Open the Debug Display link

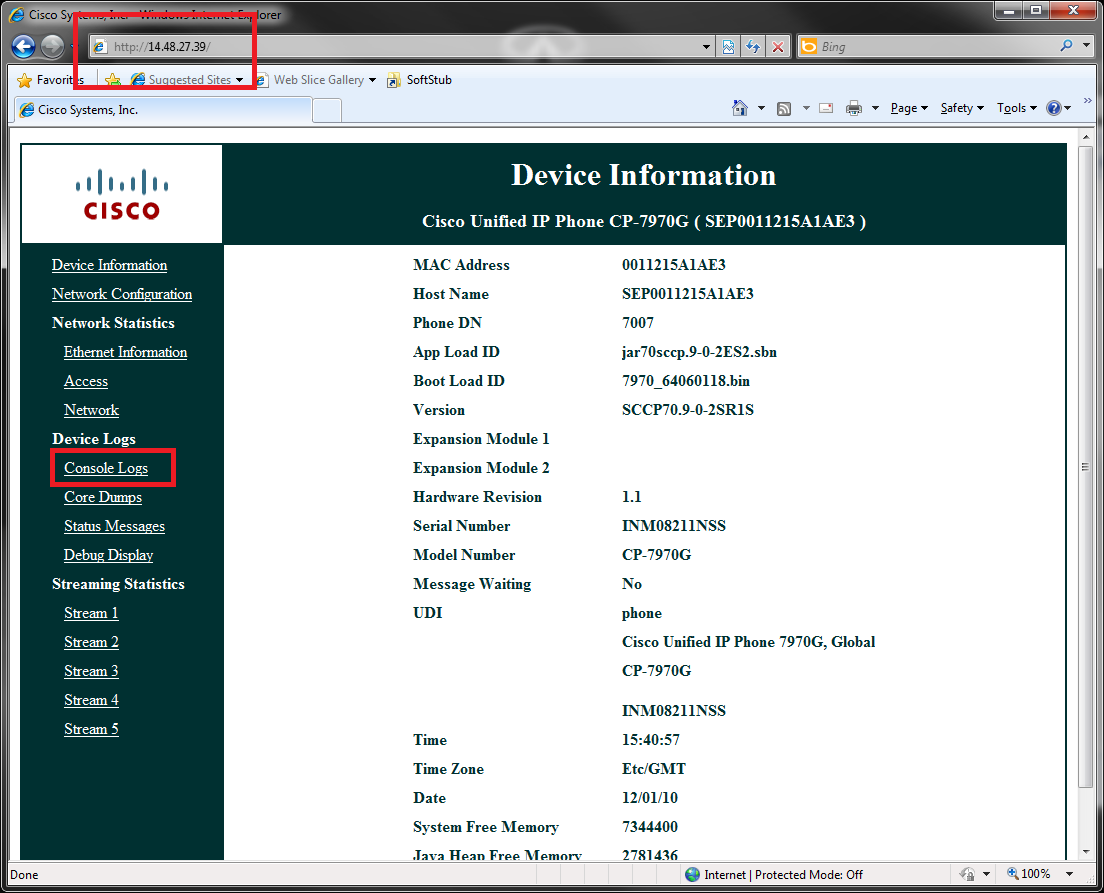tap(108, 555)
